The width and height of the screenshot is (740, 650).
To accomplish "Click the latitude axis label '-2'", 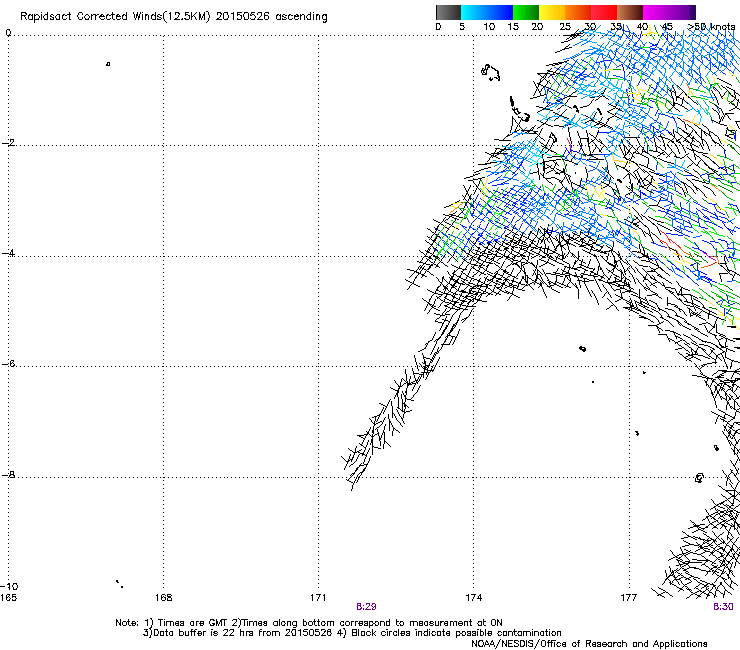I will [x=8, y=143].
